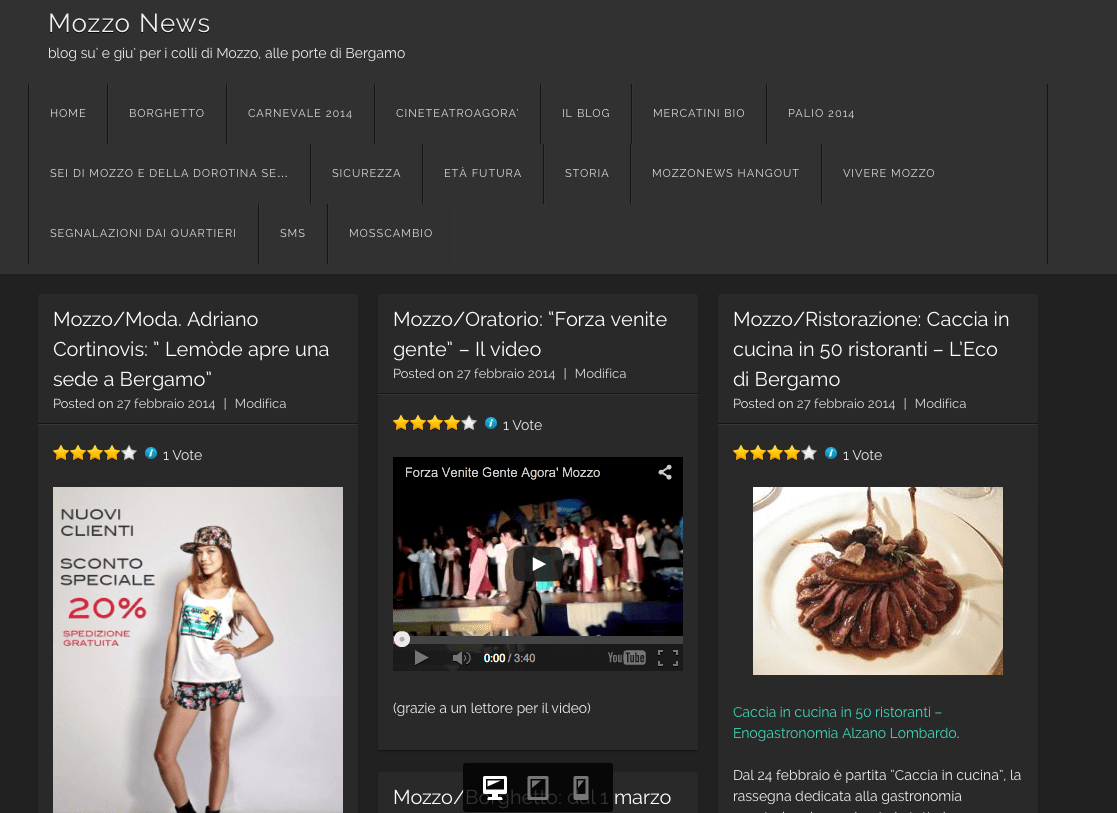Open the Borghetto menu item

pyautogui.click(x=166, y=114)
